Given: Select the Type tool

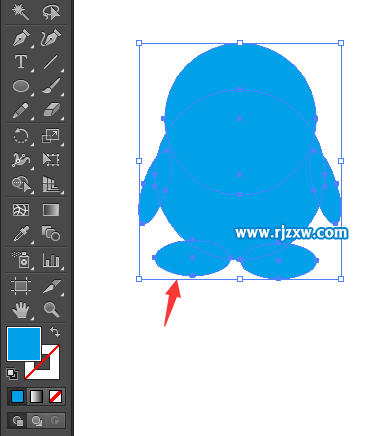Looking at the screenshot, I should pyautogui.click(x=21, y=62).
